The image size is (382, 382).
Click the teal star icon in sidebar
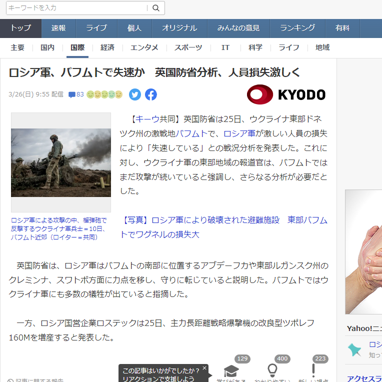point(355,350)
